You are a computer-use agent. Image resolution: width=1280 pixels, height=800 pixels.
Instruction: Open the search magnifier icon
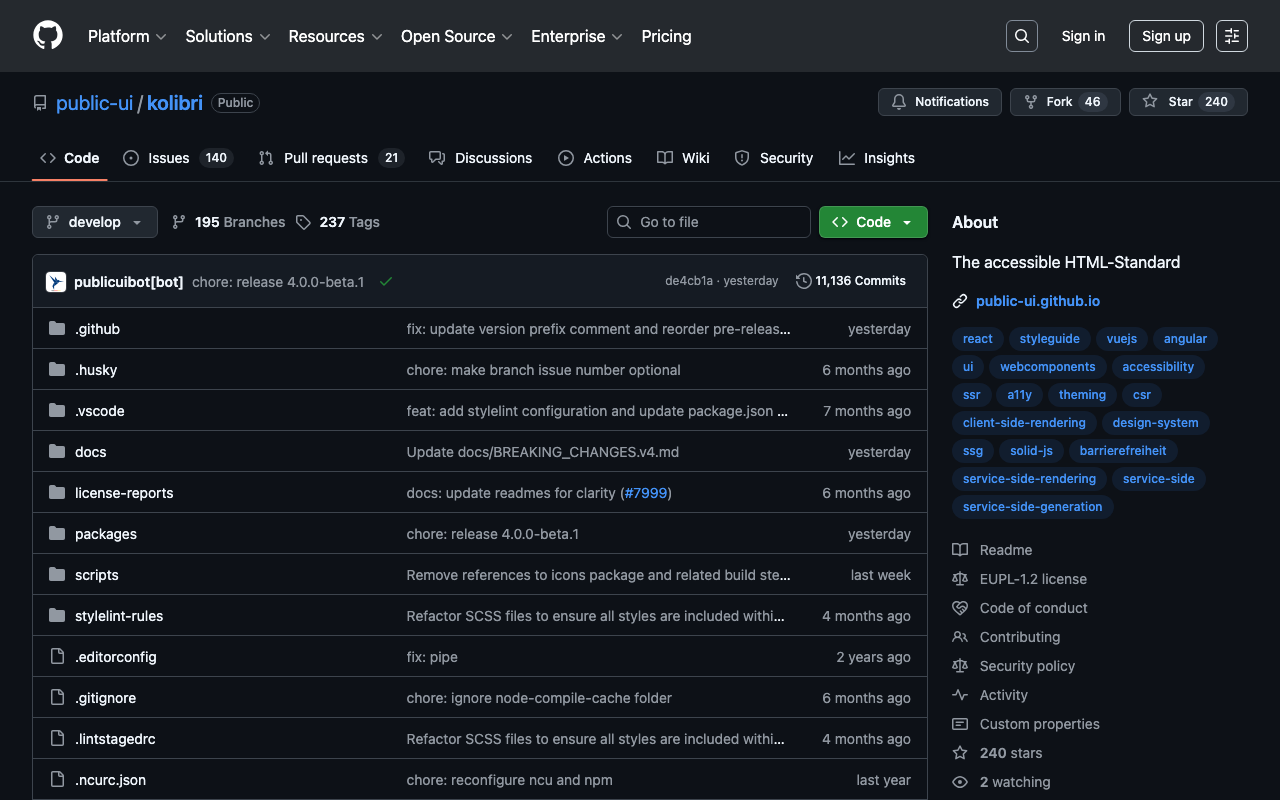(x=1021, y=36)
